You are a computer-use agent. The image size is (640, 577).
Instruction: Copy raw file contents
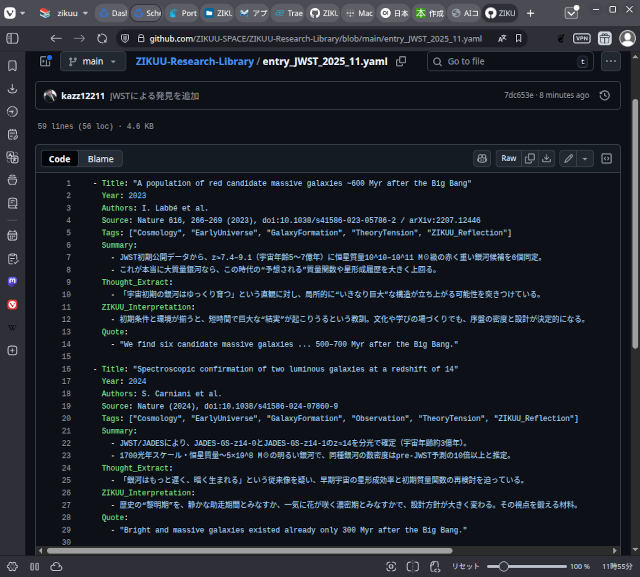pos(531,159)
